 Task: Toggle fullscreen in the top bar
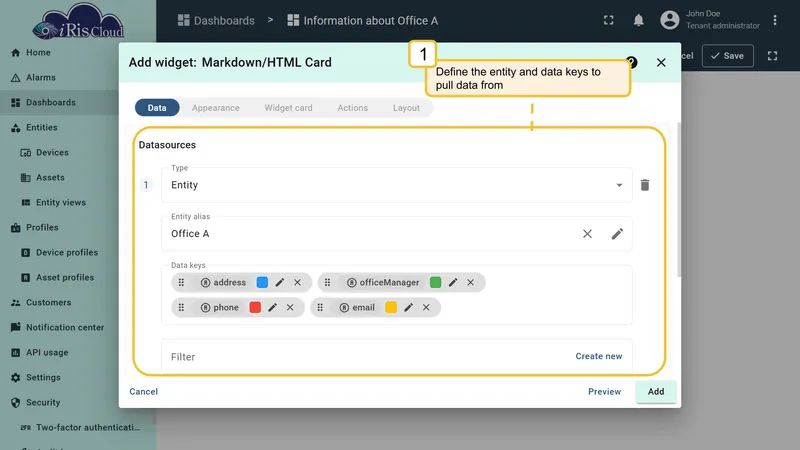tap(609, 20)
